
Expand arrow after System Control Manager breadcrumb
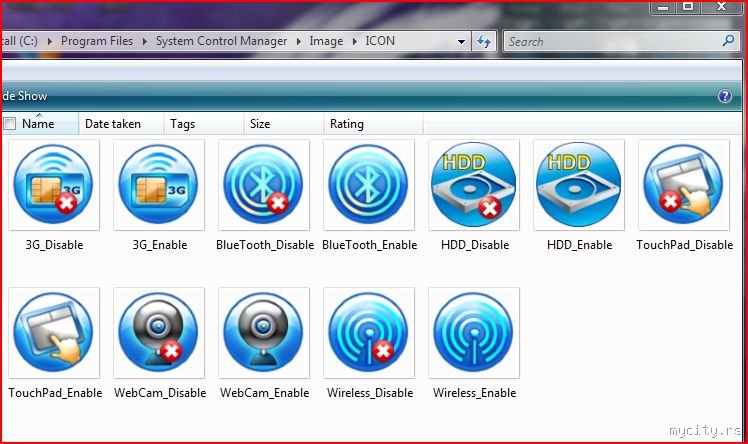point(299,41)
